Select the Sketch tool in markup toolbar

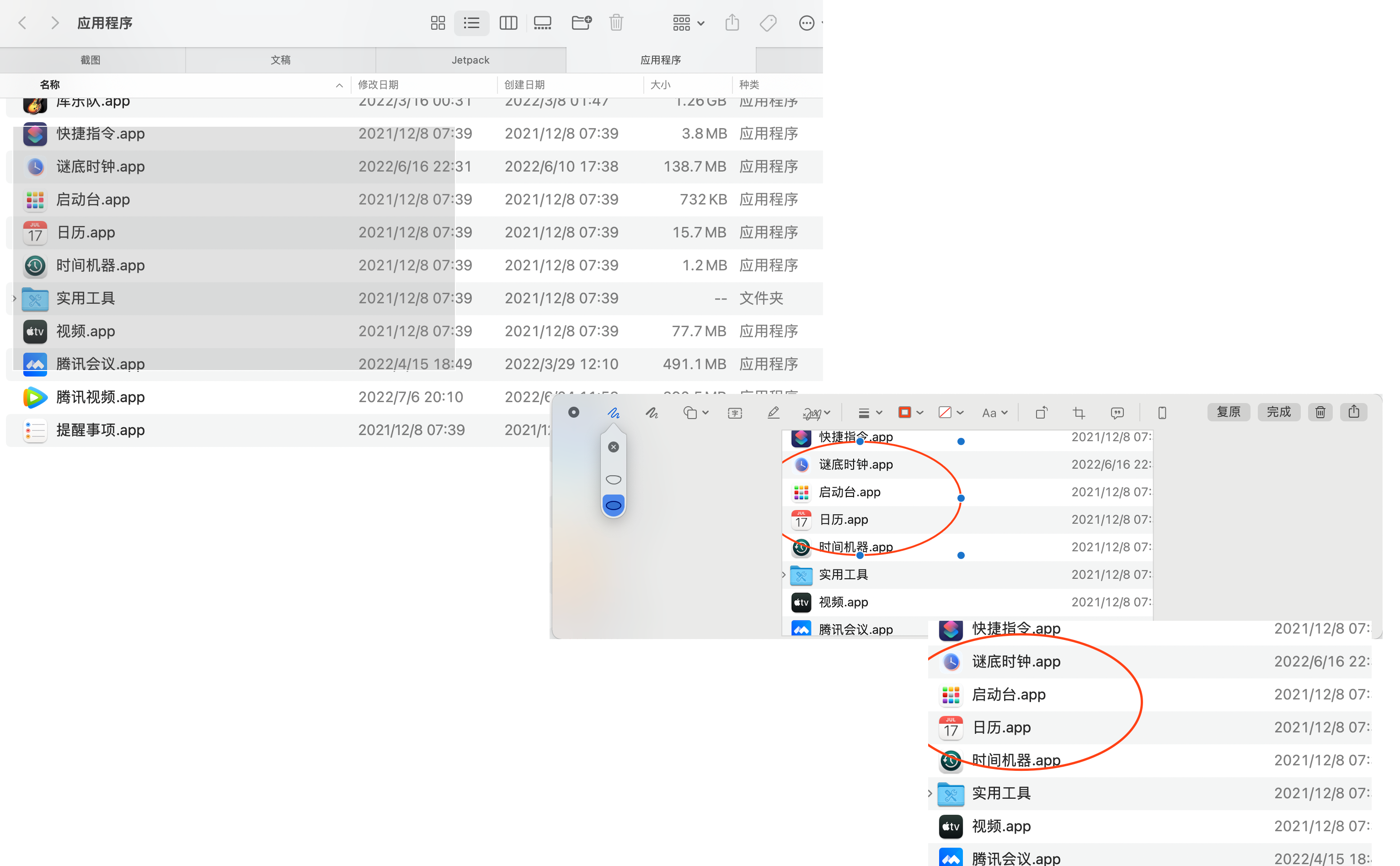(x=613, y=412)
